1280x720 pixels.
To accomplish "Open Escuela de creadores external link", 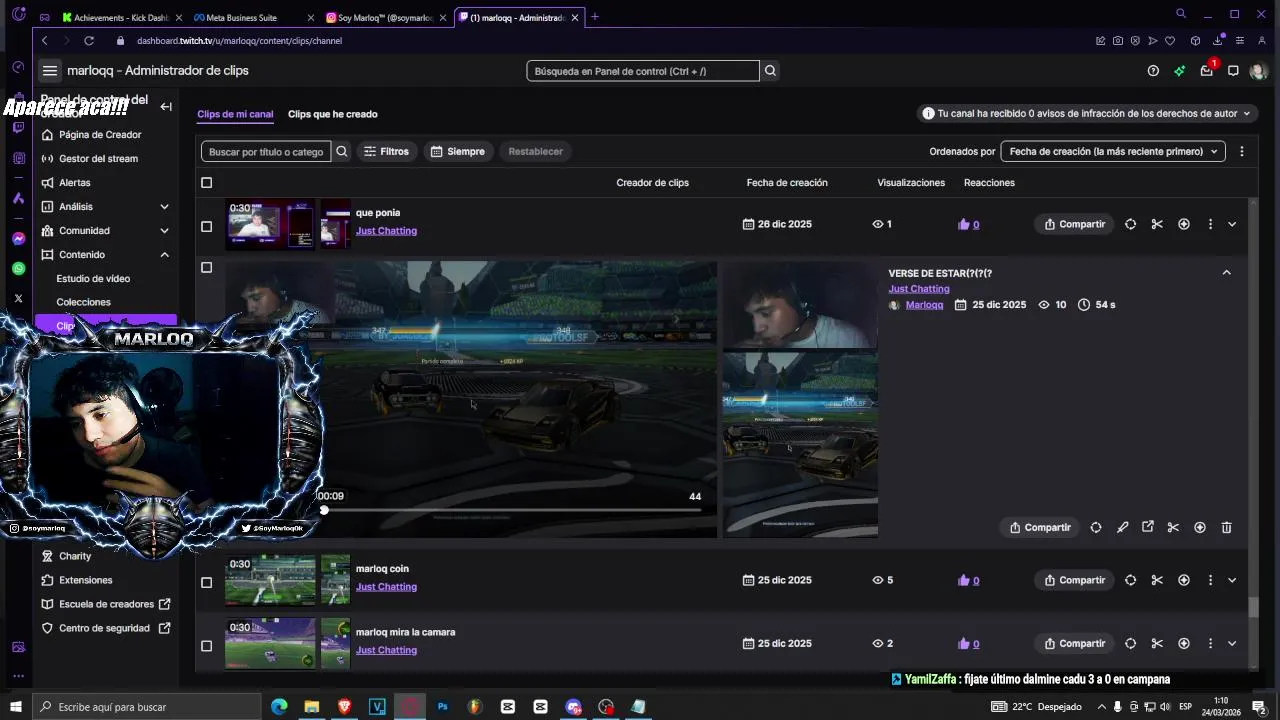I will tap(107, 604).
